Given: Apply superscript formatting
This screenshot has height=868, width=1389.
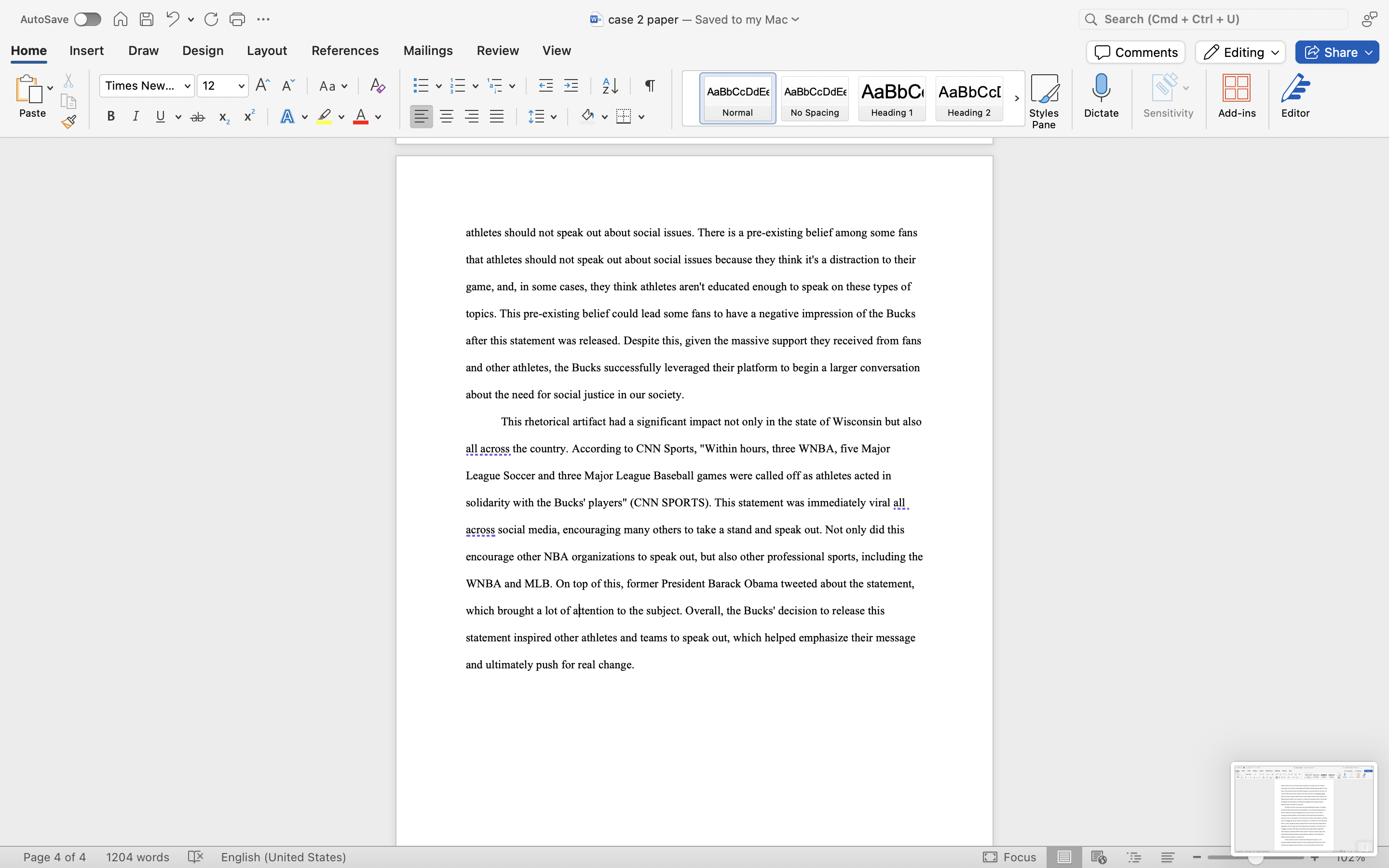Looking at the screenshot, I should click(248, 116).
